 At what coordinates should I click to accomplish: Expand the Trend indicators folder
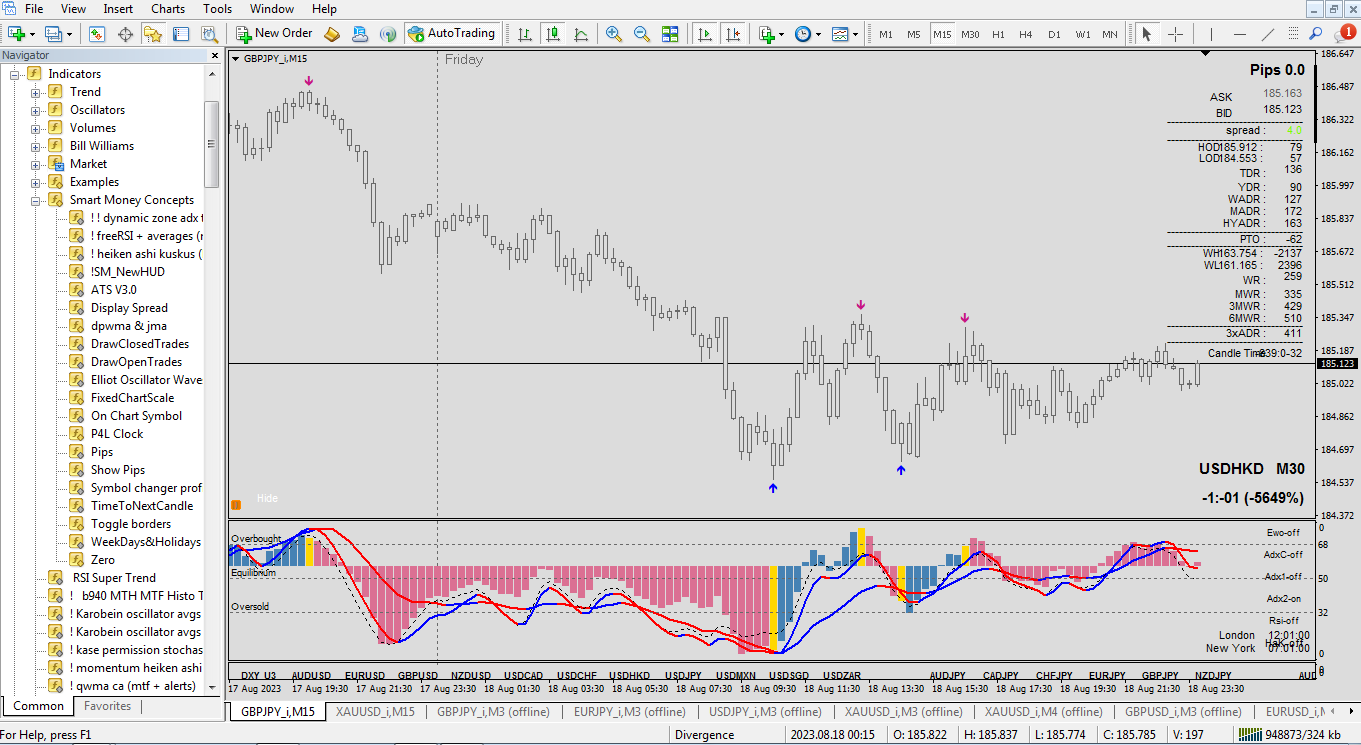click(x=35, y=92)
